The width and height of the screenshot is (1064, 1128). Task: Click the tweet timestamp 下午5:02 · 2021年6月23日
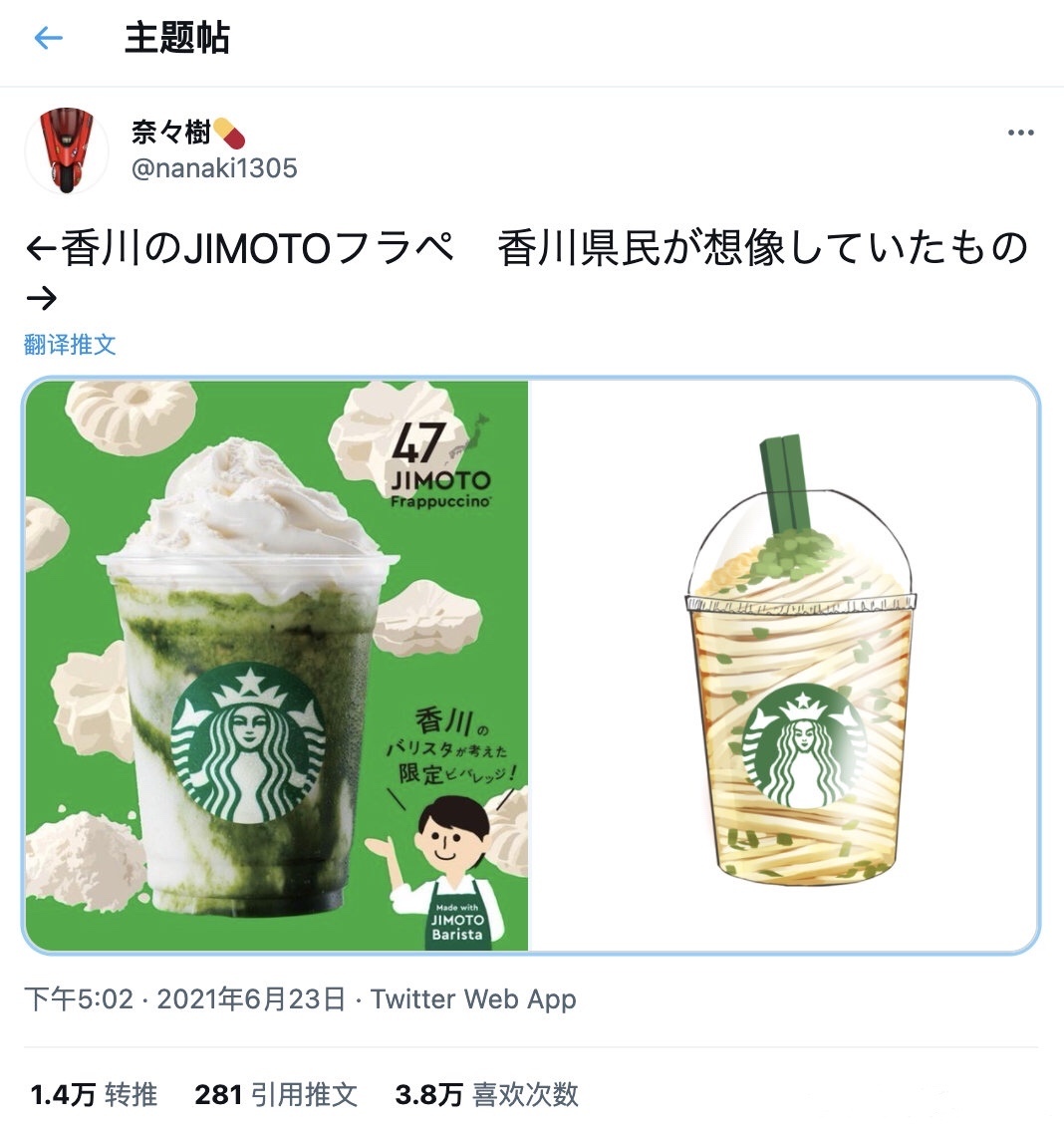[185, 999]
